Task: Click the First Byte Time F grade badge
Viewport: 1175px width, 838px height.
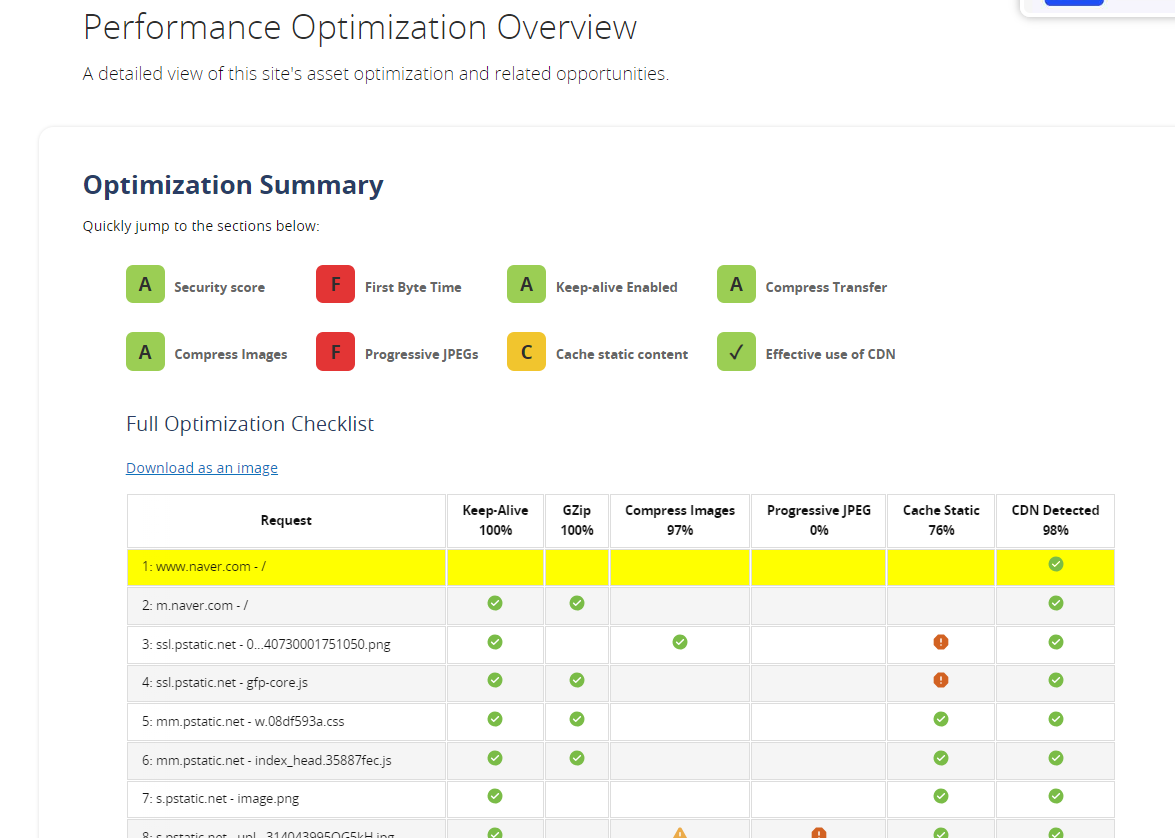Action: tap(336, 284)
